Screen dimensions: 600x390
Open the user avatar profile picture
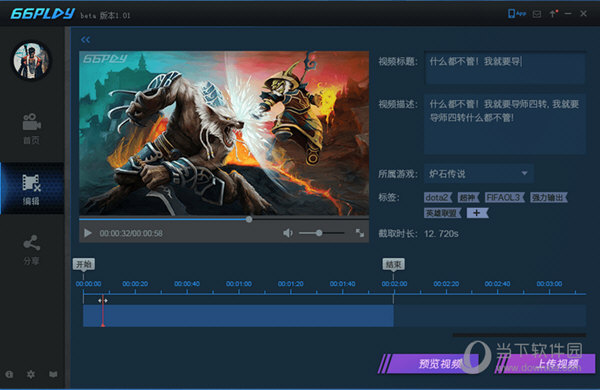click(x=31, y=60)
